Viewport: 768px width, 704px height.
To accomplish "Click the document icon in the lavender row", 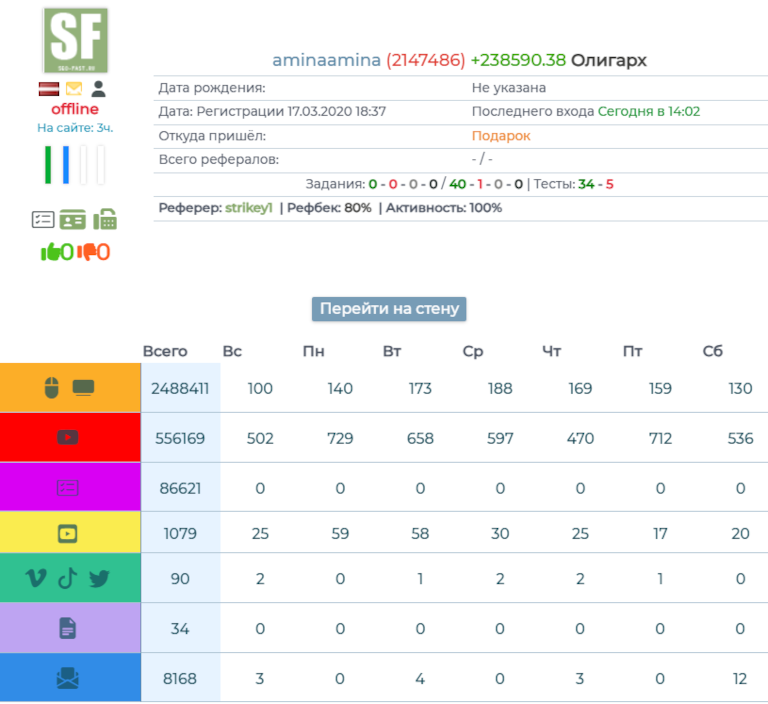I will 68,628.
